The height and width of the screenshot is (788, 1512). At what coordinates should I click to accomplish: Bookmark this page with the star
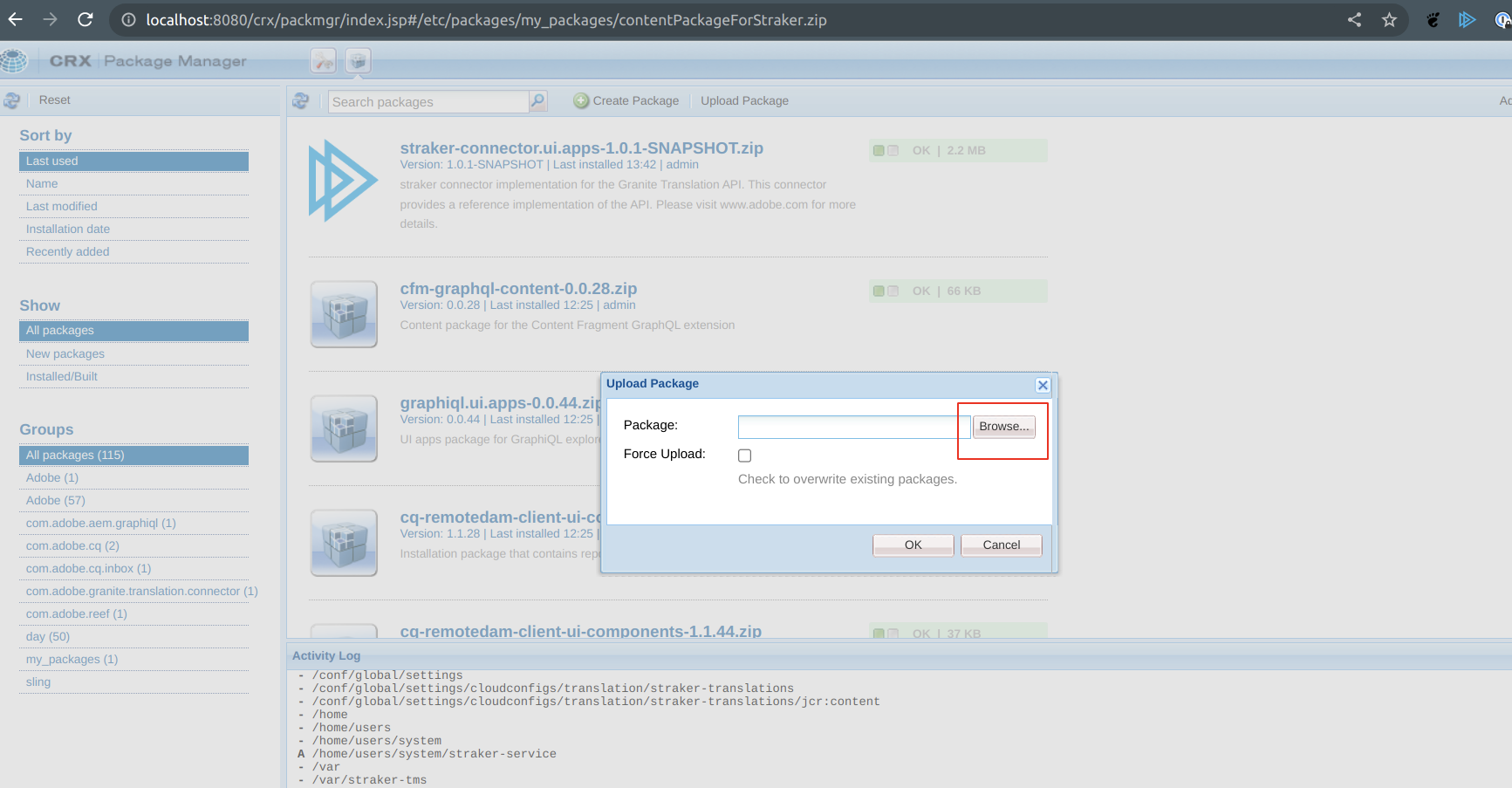(x=1390, y=19)
